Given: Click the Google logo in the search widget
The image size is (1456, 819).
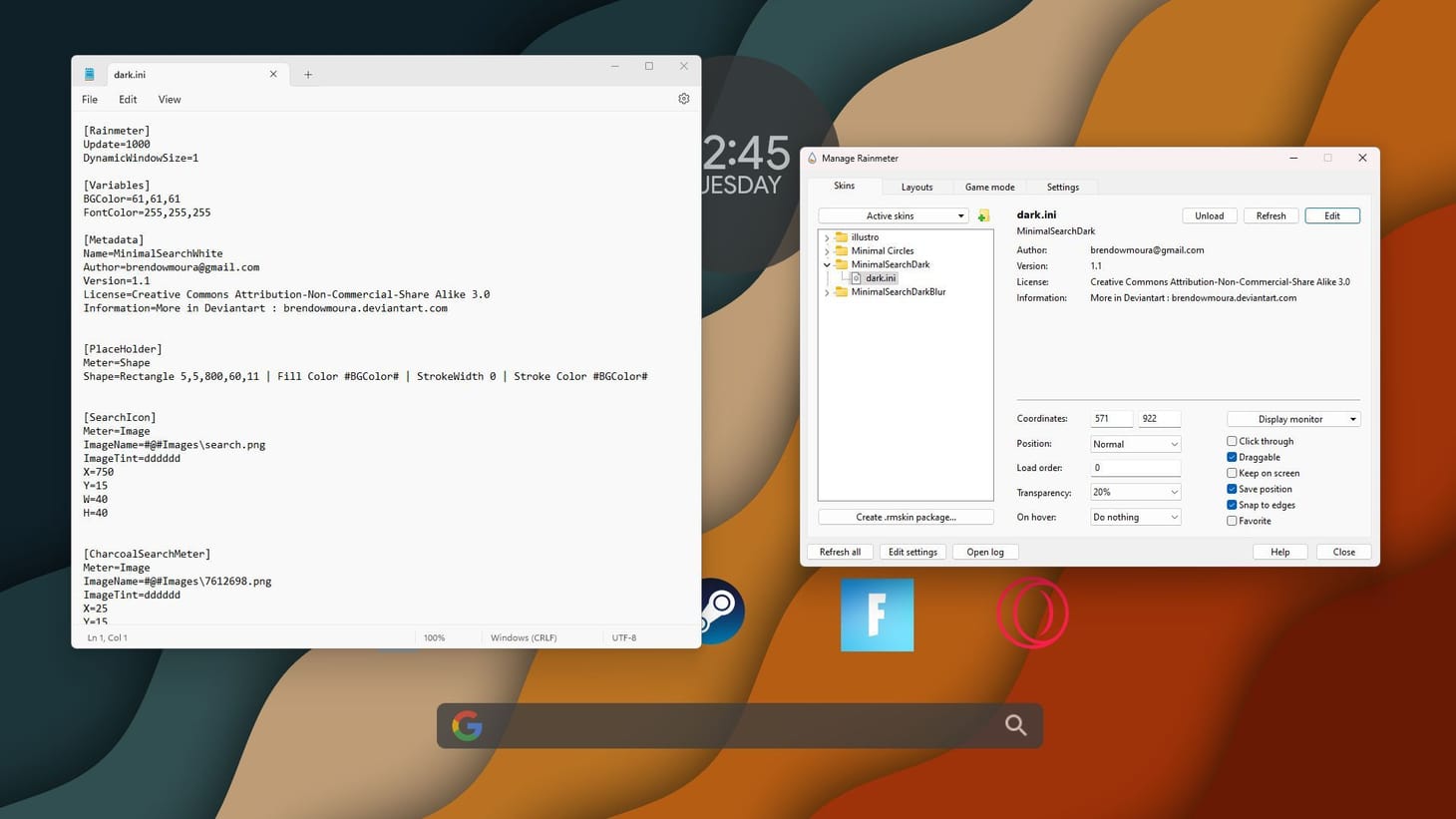Looking at the screenshot, I should (x=467, y=725).
